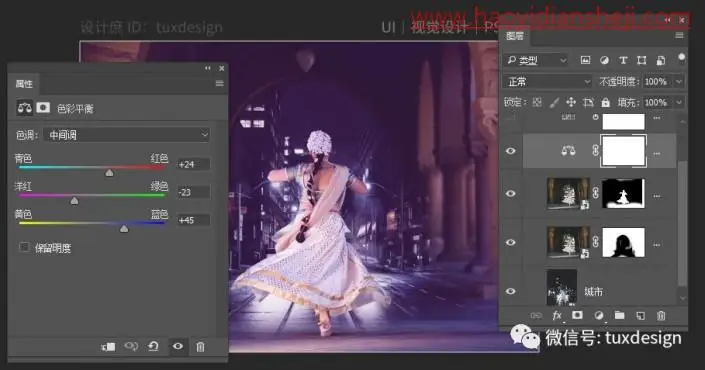This screenshot has height=370, width=705.
Task: Filter layers by shape layers
Action: pos(642,60)
